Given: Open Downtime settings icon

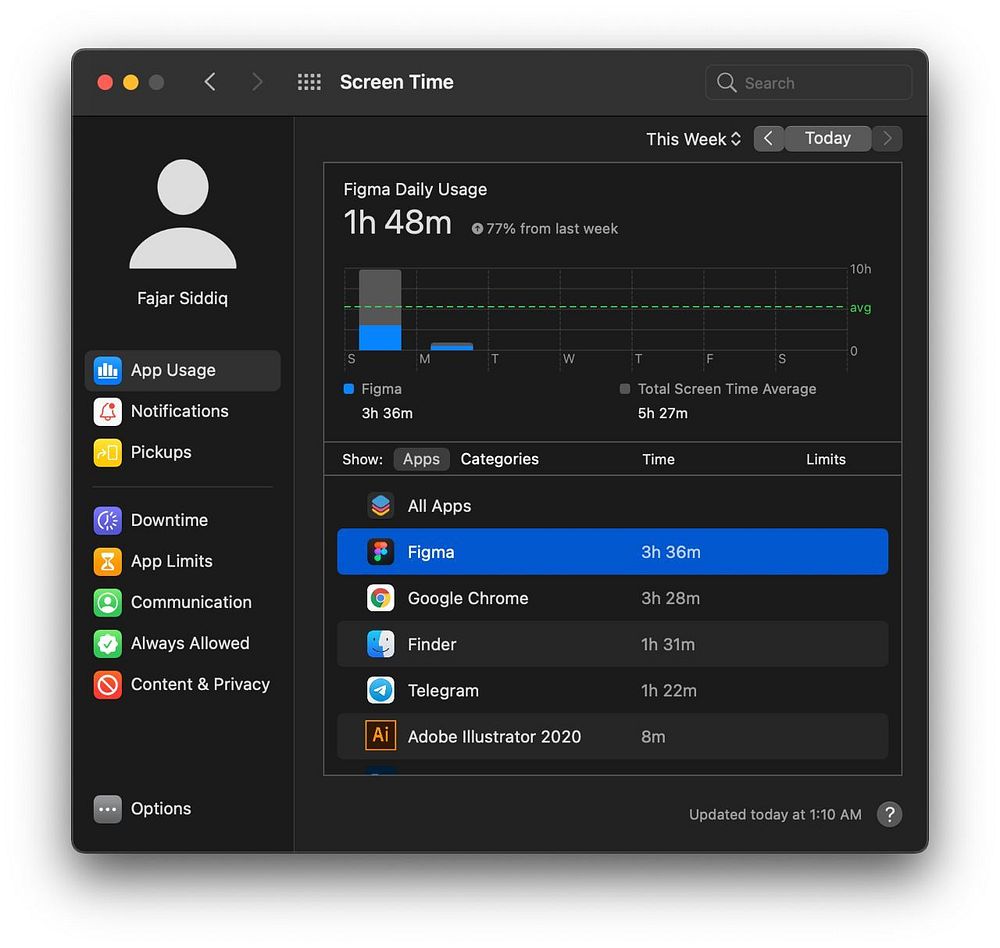Looking at the screenshot, I should click(108, 521).
